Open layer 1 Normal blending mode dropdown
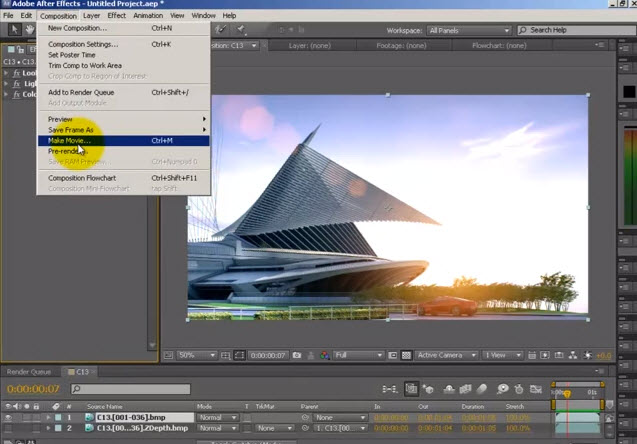 [217, 418]
